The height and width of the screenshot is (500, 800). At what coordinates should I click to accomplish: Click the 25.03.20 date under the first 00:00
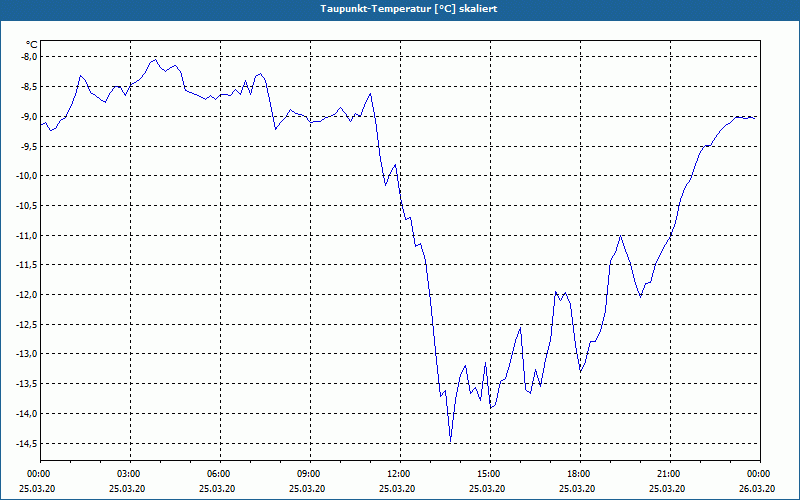pos(37,488)
